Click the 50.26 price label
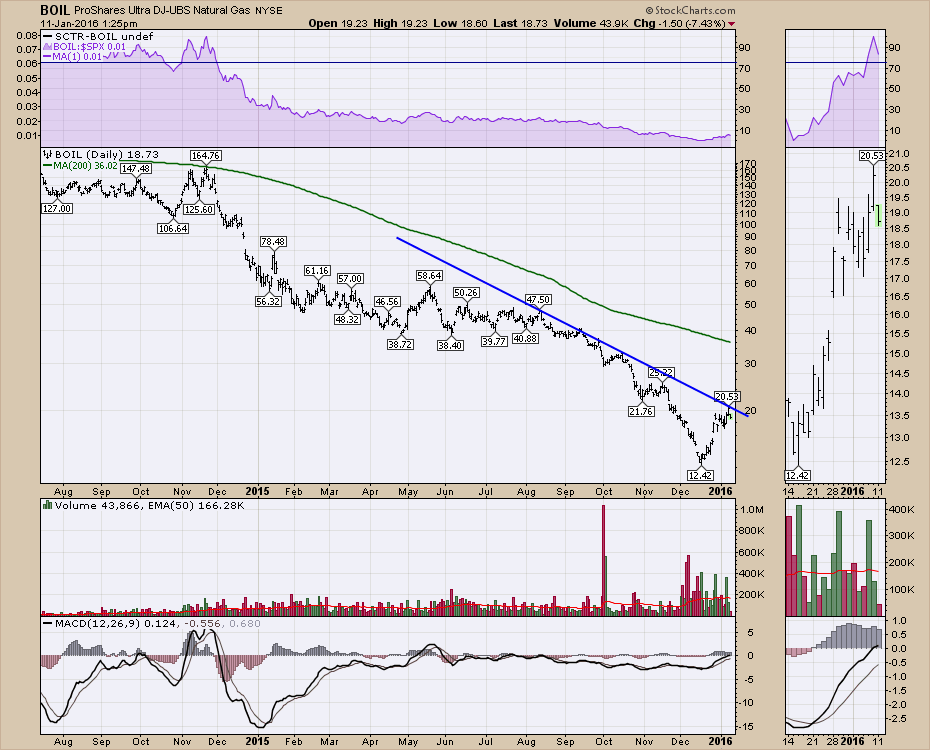 pyautogui.click(x=466, y=292)
